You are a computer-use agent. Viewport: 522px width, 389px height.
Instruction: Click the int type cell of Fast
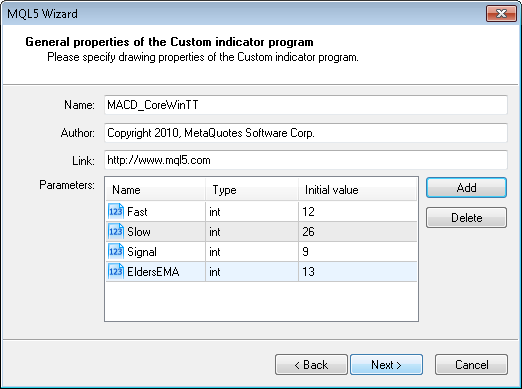tap(252, 212)
